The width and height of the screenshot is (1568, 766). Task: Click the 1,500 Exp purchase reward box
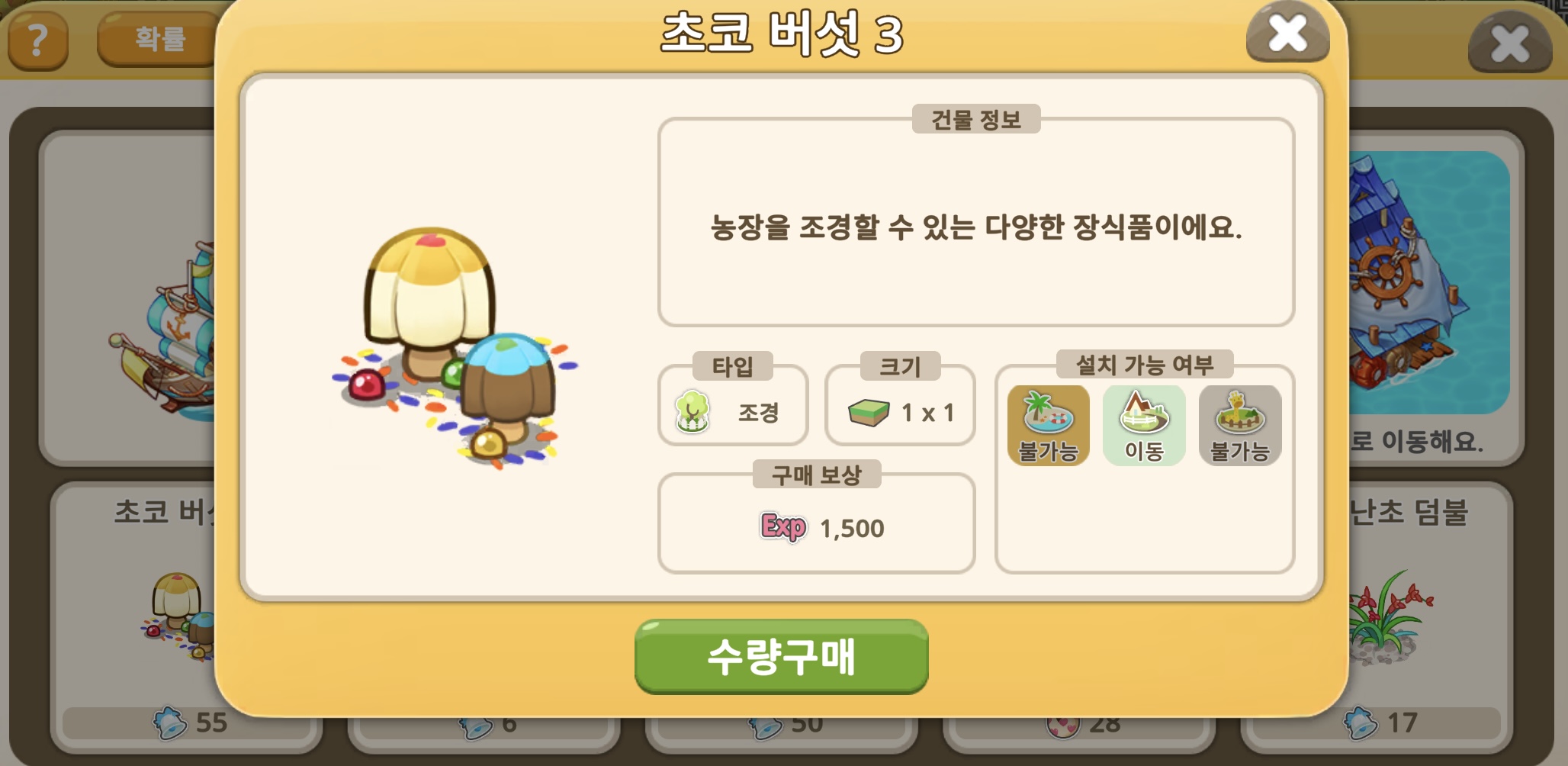[x=817, y=523]
